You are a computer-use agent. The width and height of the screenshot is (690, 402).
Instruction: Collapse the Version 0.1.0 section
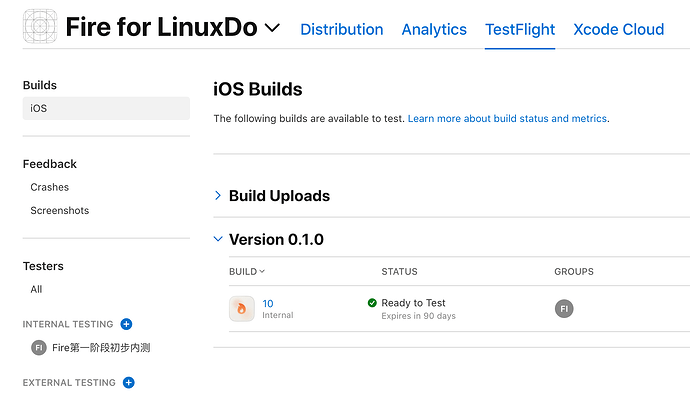point(218,239)
